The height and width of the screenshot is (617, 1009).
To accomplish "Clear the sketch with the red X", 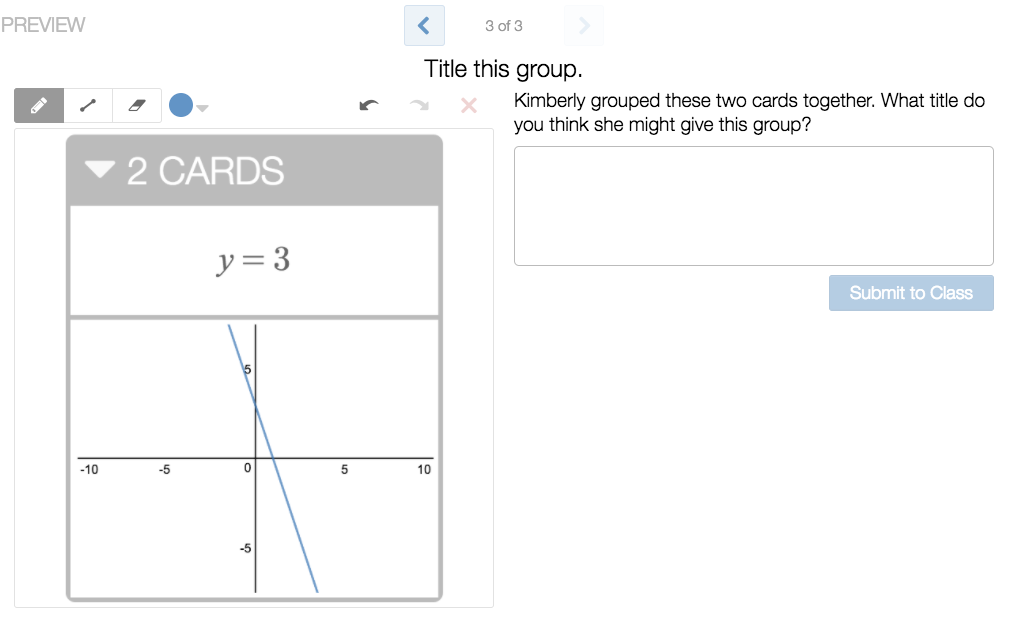I will 468,105.
